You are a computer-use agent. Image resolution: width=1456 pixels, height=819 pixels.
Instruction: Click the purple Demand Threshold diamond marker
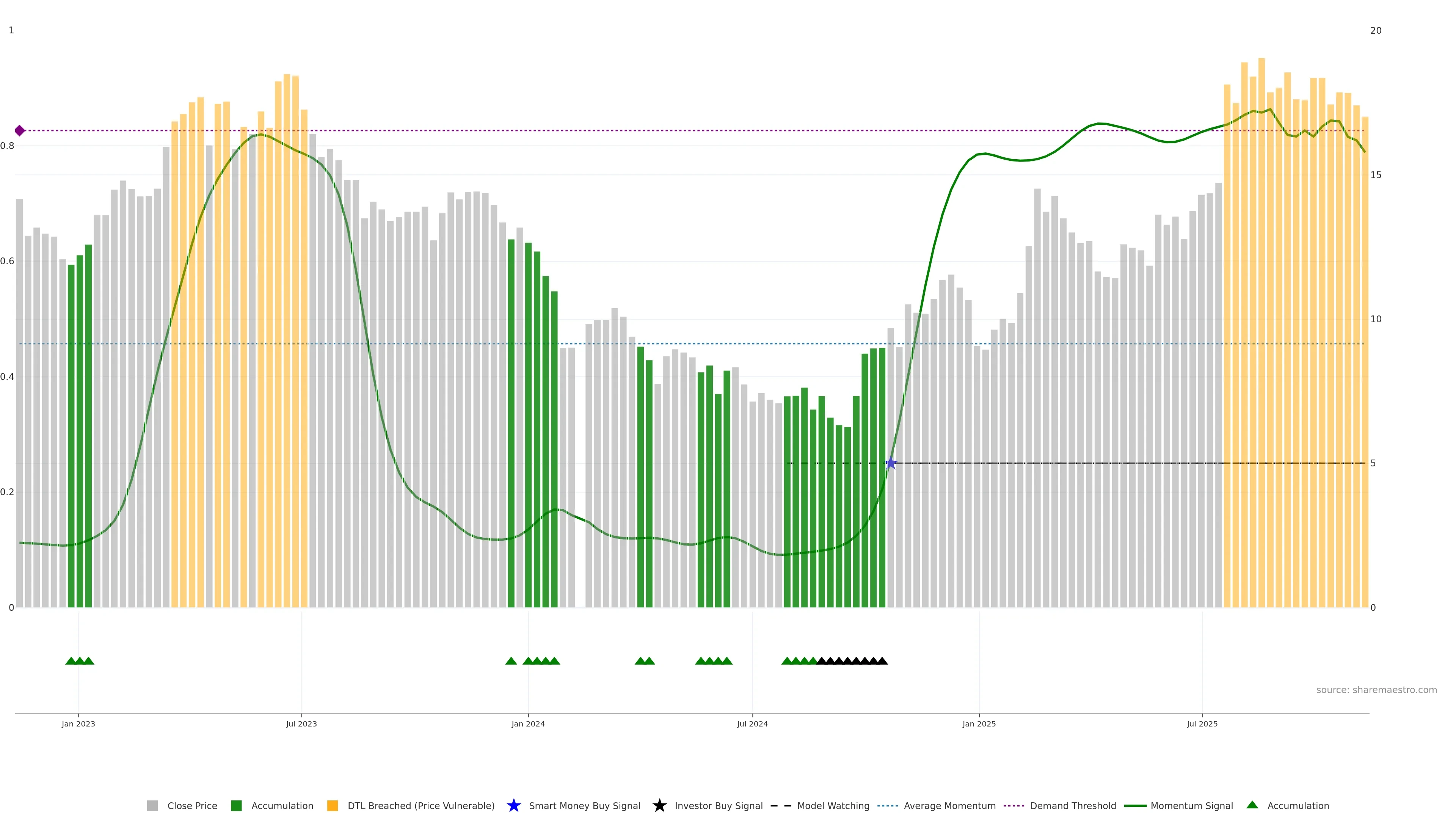click(x=20, y=130)
